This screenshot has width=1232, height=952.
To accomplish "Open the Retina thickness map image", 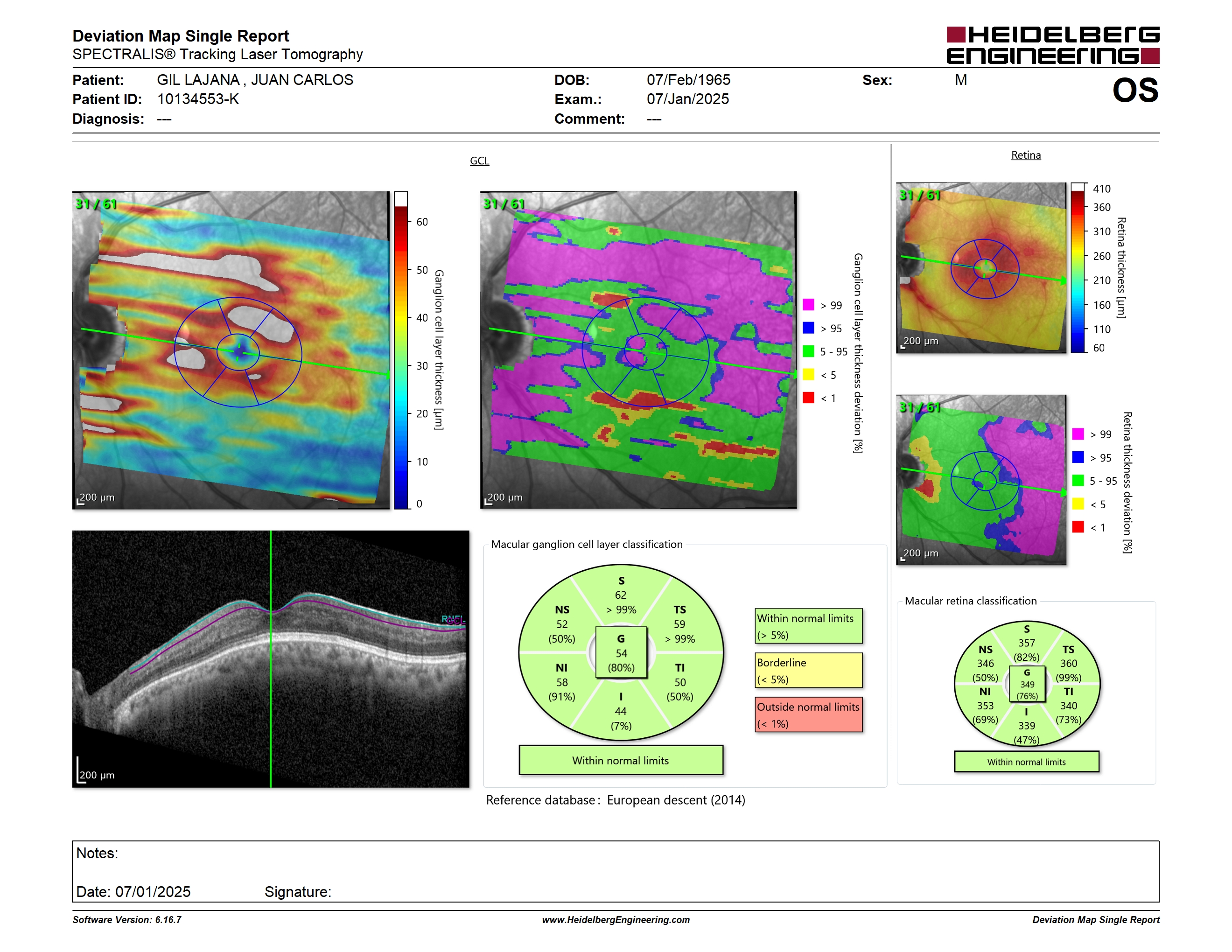I will (981, 268).
